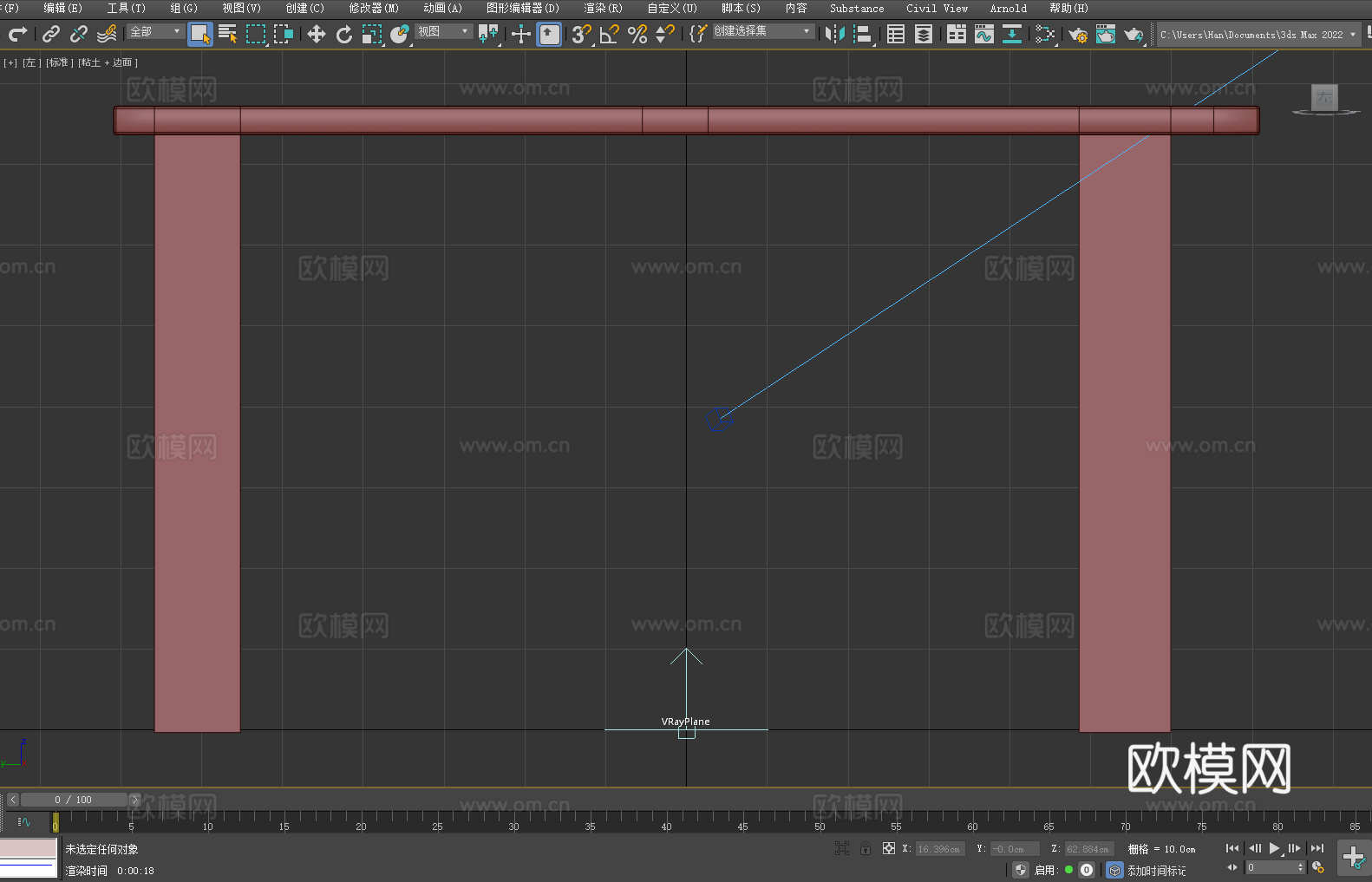1372x882 pixels.
Task: Select the Link tool (chain icon)
Action: pos(51,34)
